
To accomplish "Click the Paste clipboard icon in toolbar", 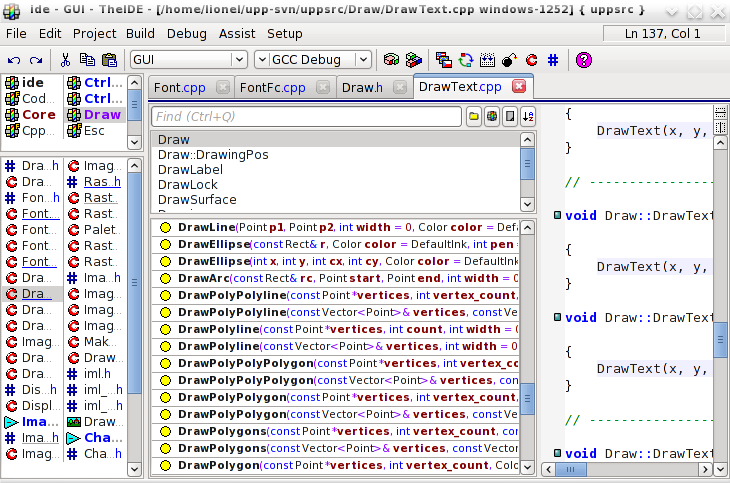I will pos(111,60).
